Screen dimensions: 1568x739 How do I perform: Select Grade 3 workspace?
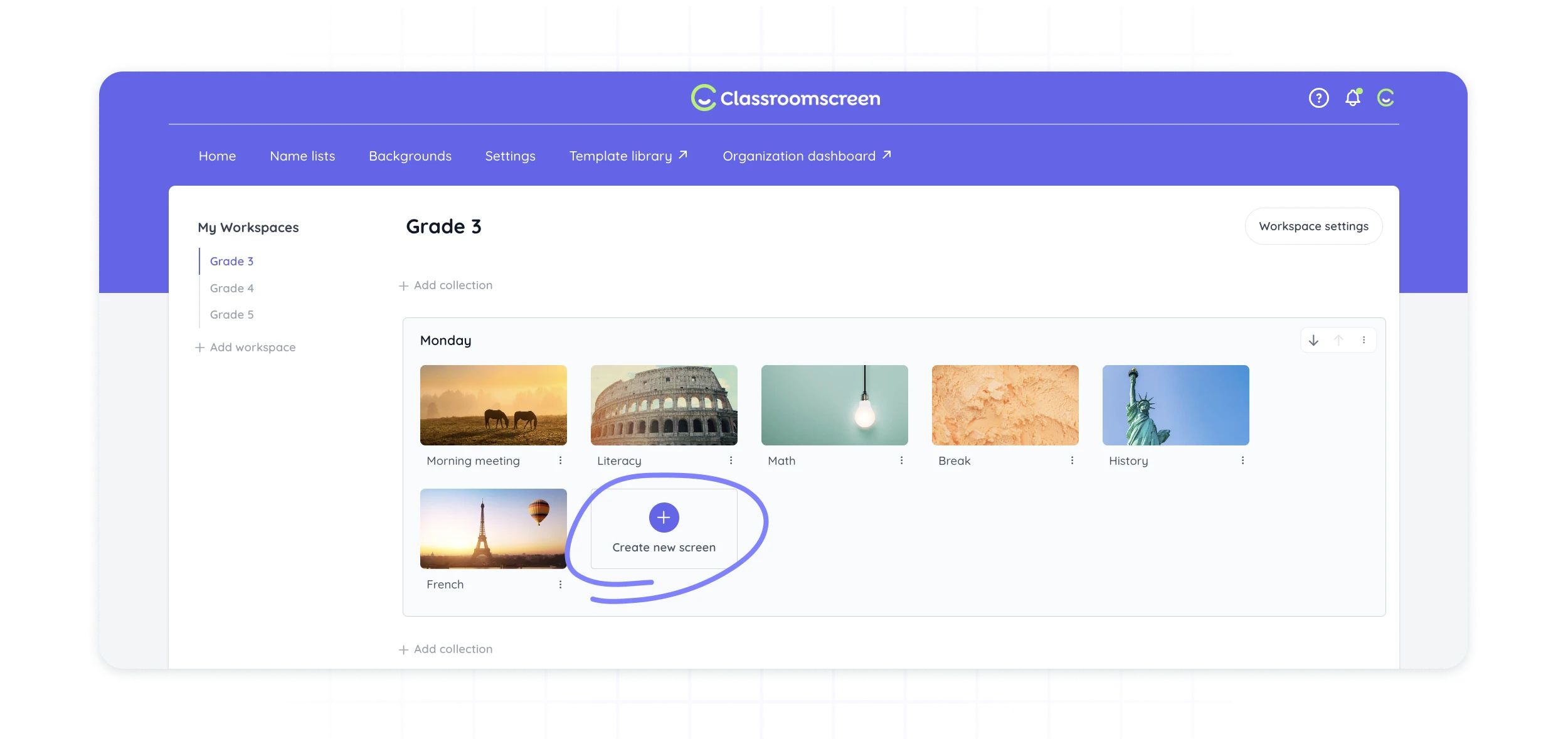[x=231, y=262]
